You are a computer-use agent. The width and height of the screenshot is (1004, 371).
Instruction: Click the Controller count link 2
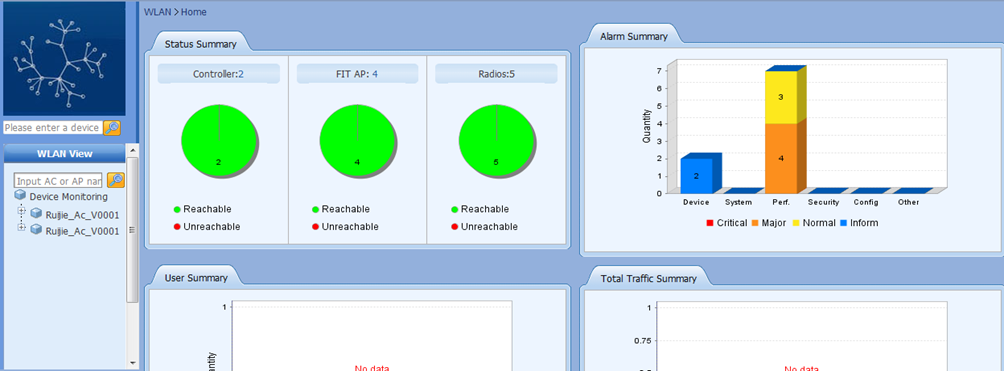point(241,74)
